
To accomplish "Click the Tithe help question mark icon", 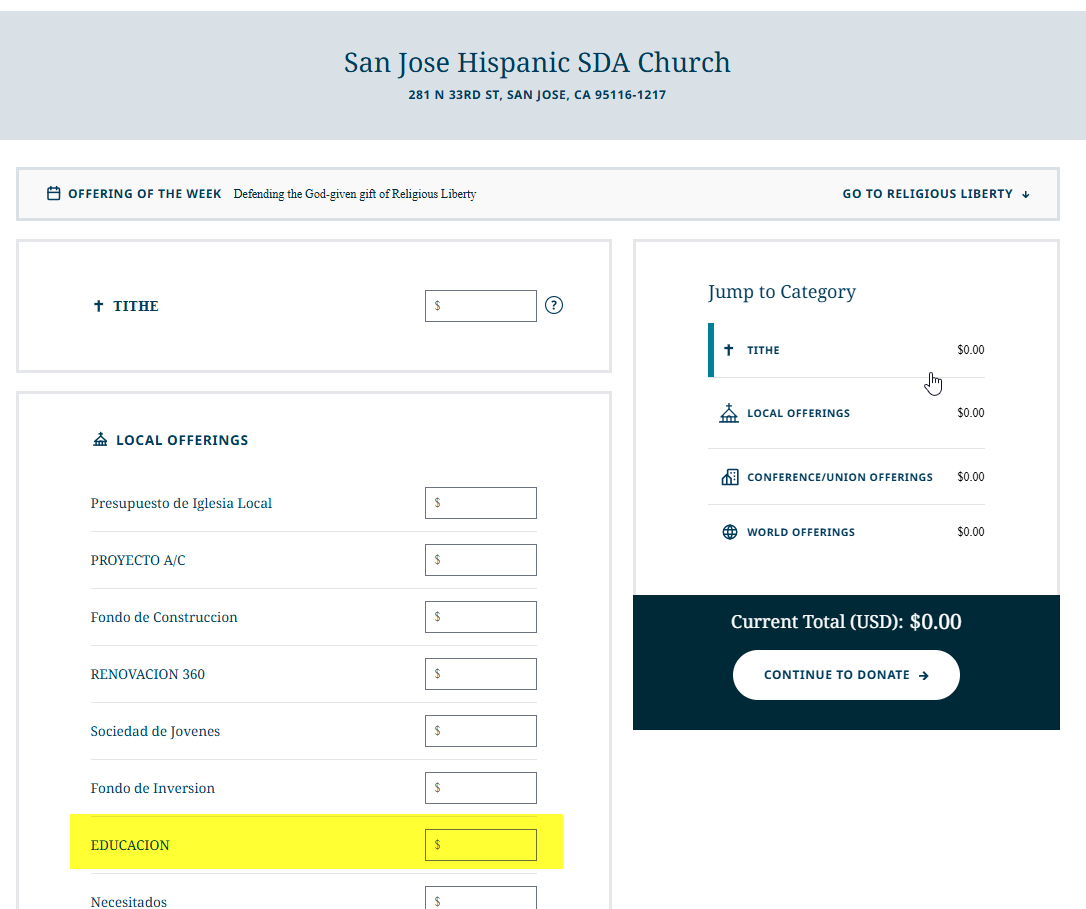I will [x=553, y=305].
